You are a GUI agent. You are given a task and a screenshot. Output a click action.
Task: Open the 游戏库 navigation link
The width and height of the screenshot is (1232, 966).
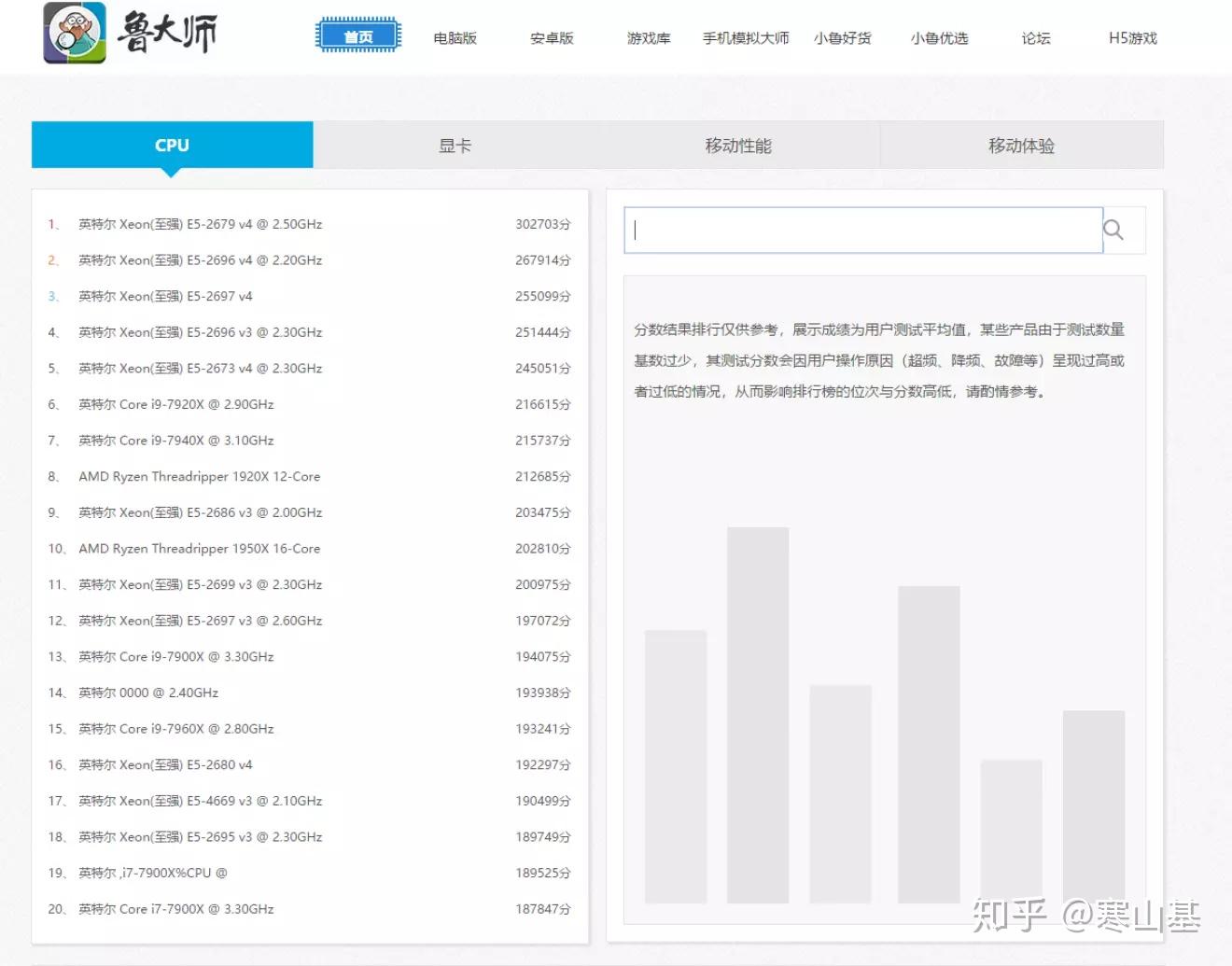(649, 38)
